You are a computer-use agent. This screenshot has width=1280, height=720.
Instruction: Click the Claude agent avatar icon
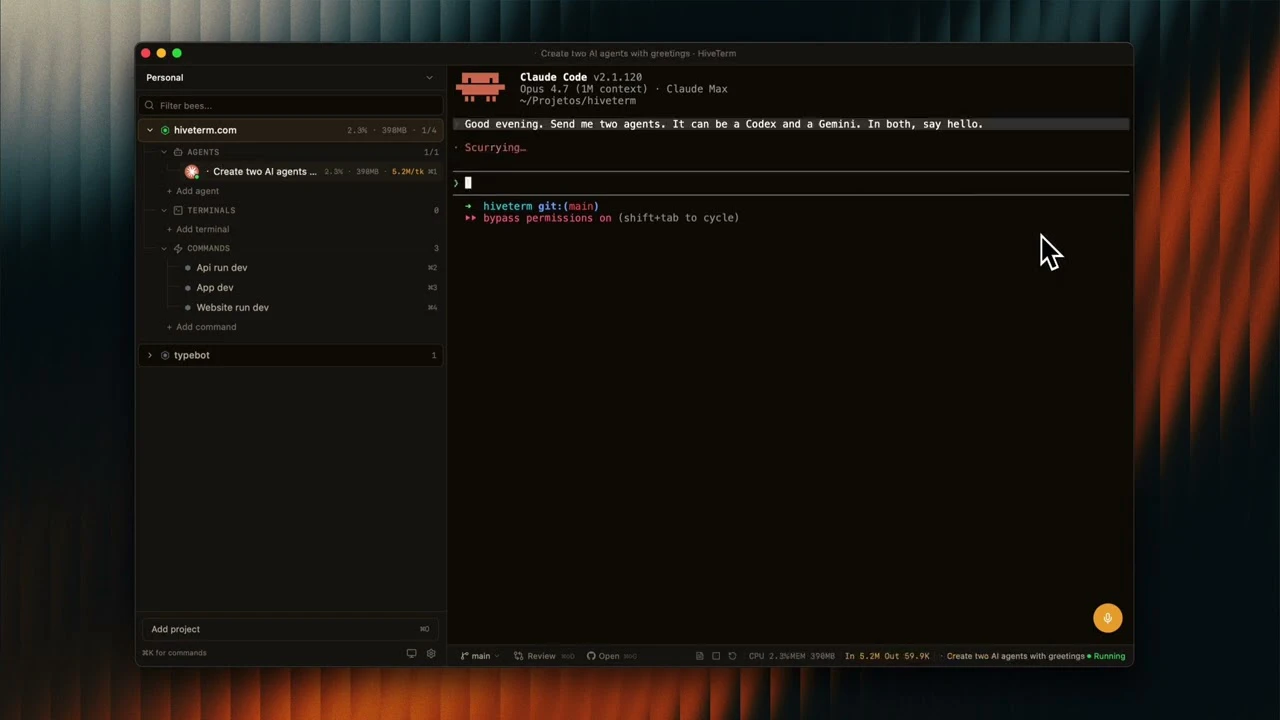[192, 172]
